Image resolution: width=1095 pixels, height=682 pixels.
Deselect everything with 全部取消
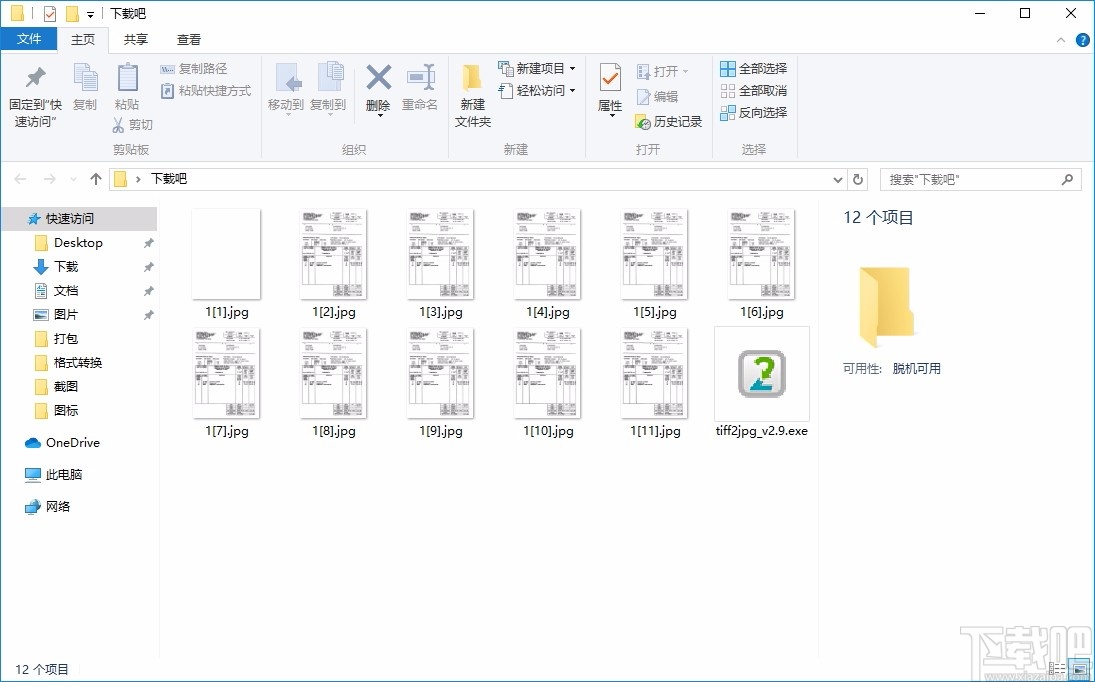pos(753,90)
